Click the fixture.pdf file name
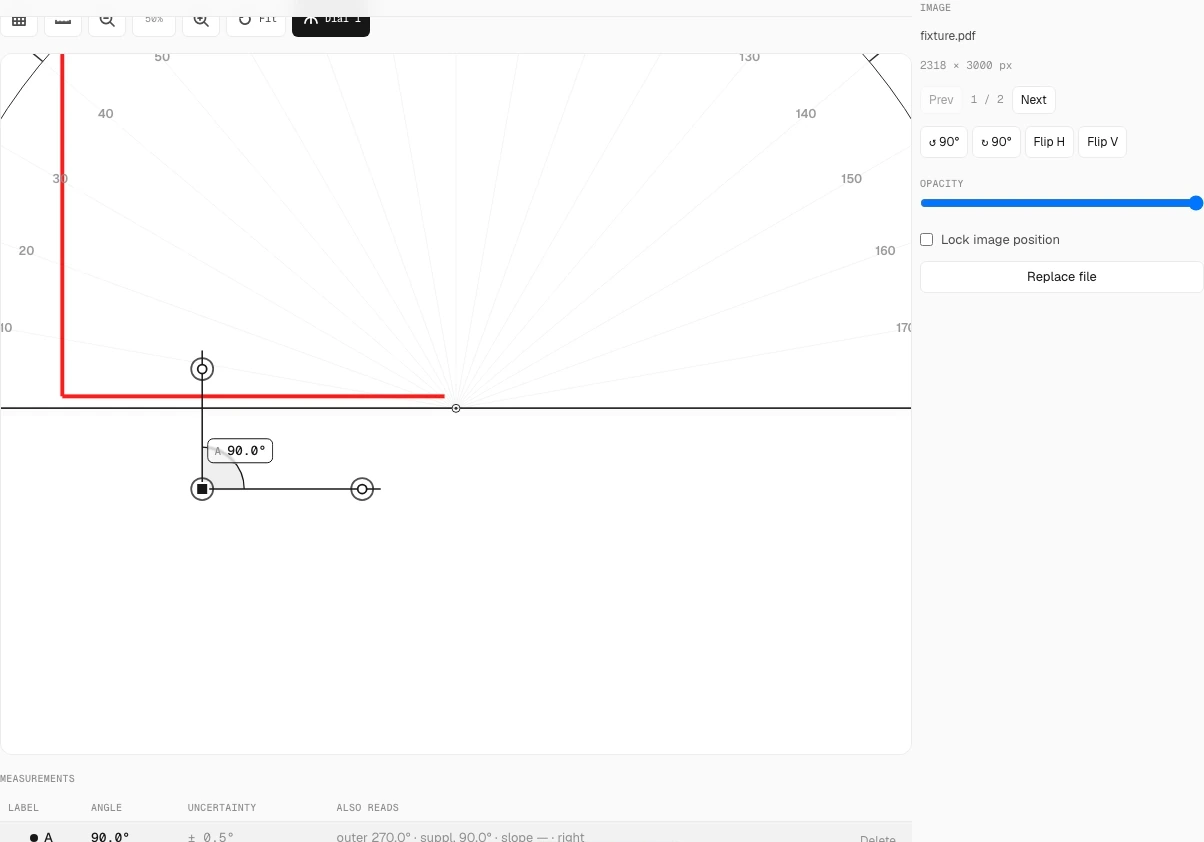Screen dimensions: 1204x842 point(948,36)
